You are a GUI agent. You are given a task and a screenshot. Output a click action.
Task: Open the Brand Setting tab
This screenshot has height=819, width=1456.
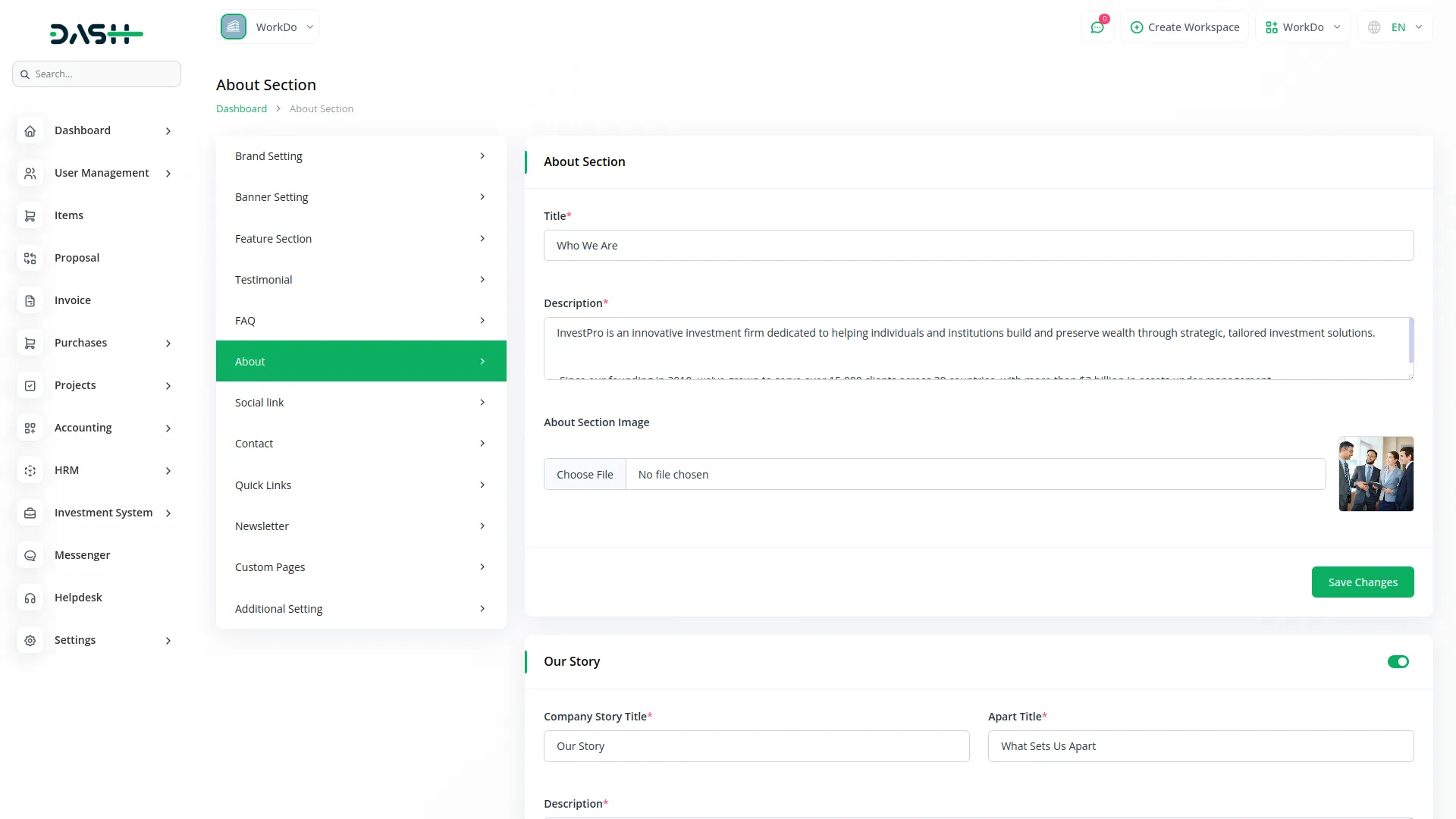[x=360, y=156]
